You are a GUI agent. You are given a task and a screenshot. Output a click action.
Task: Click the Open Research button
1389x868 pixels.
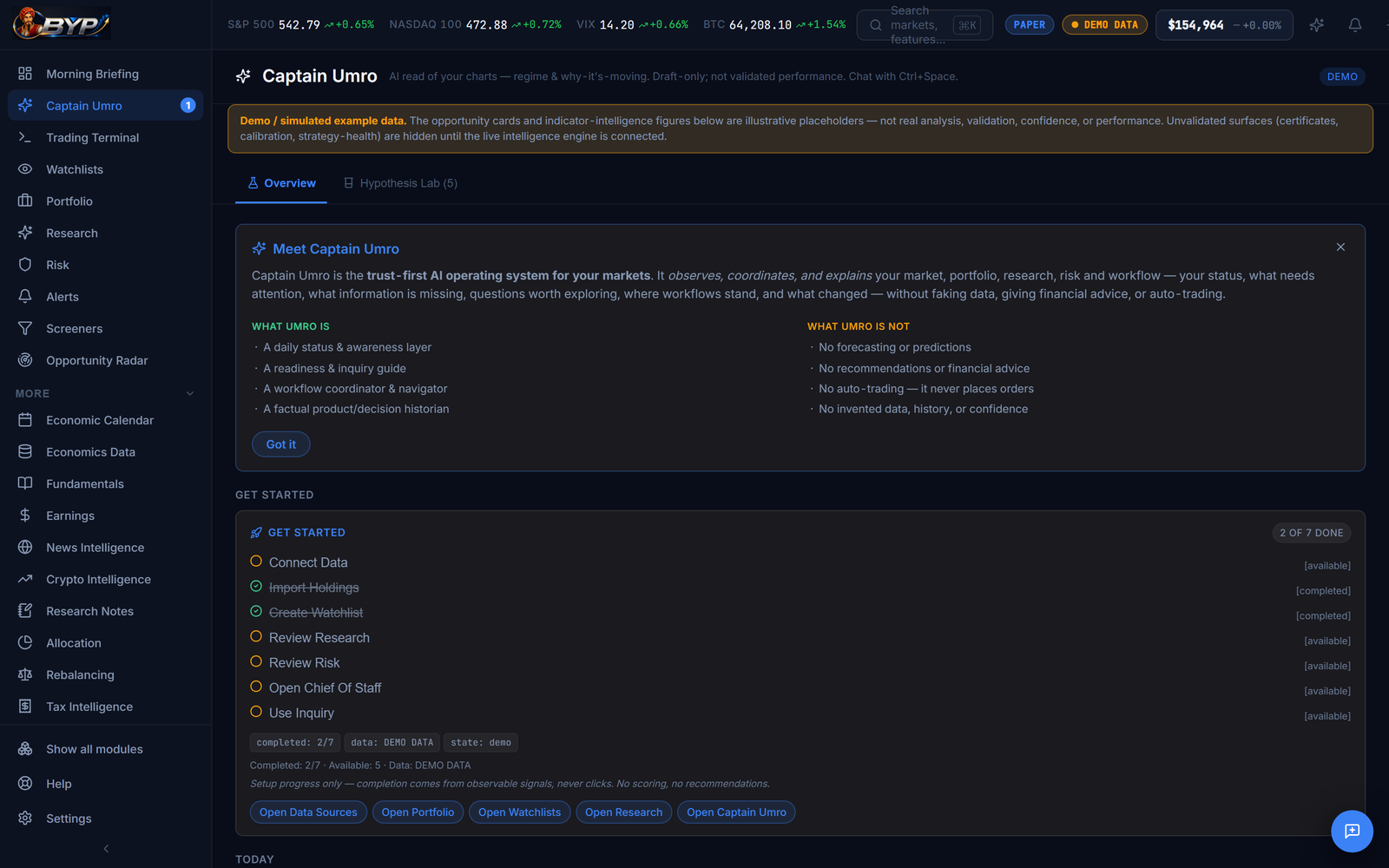[623, 812]
